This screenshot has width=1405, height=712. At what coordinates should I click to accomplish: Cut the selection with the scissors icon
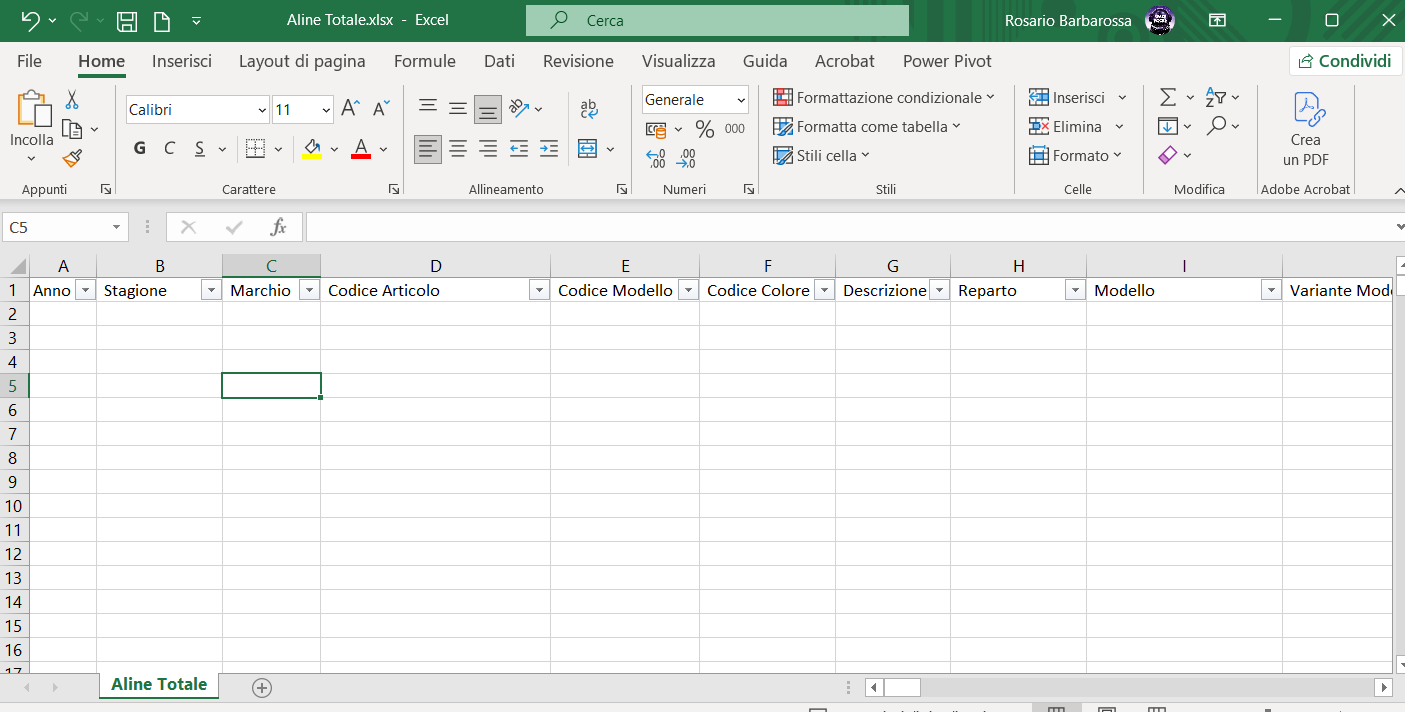(x=72, y=100)
